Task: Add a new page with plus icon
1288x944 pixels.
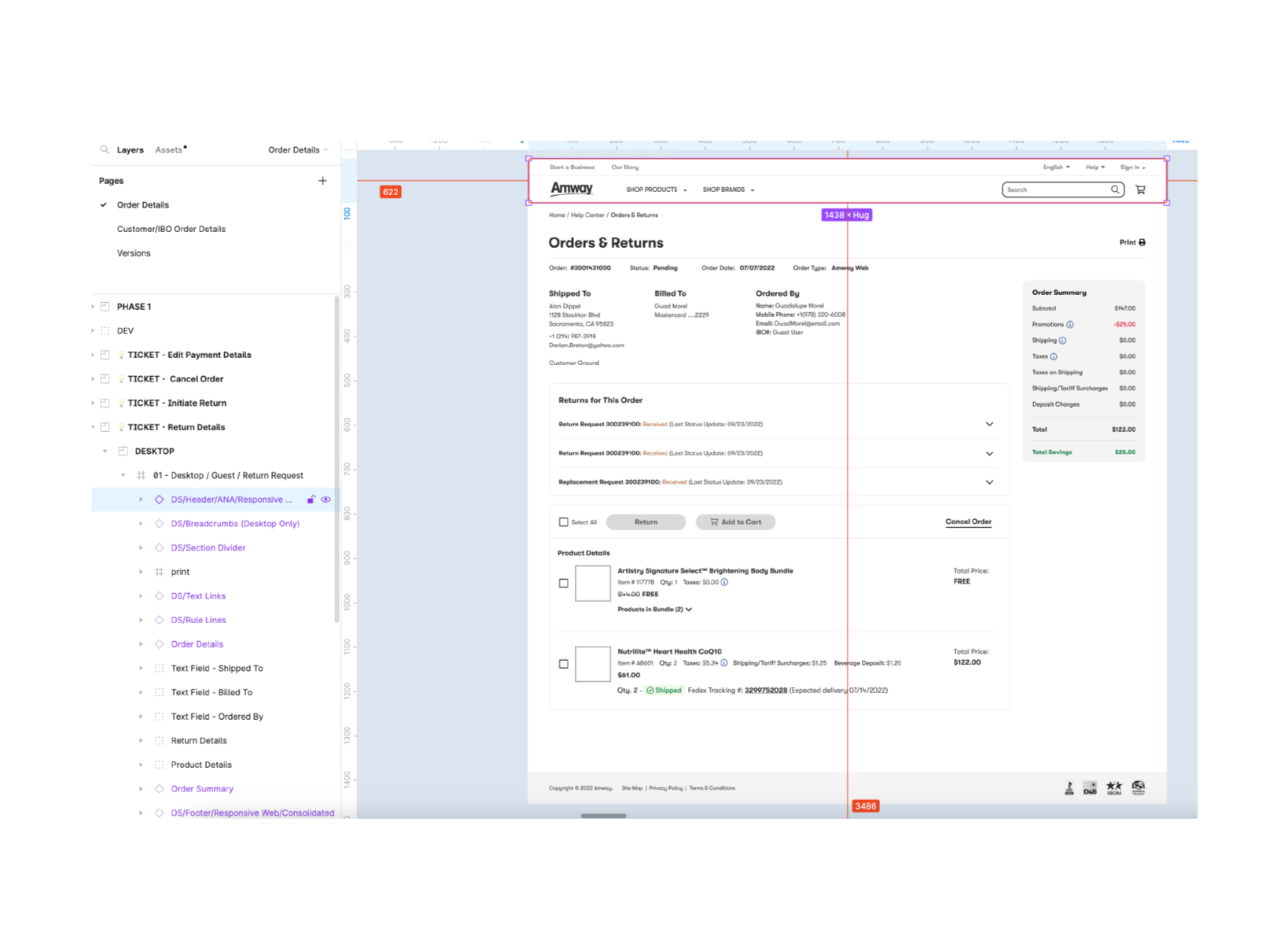Action: [322, 181]
